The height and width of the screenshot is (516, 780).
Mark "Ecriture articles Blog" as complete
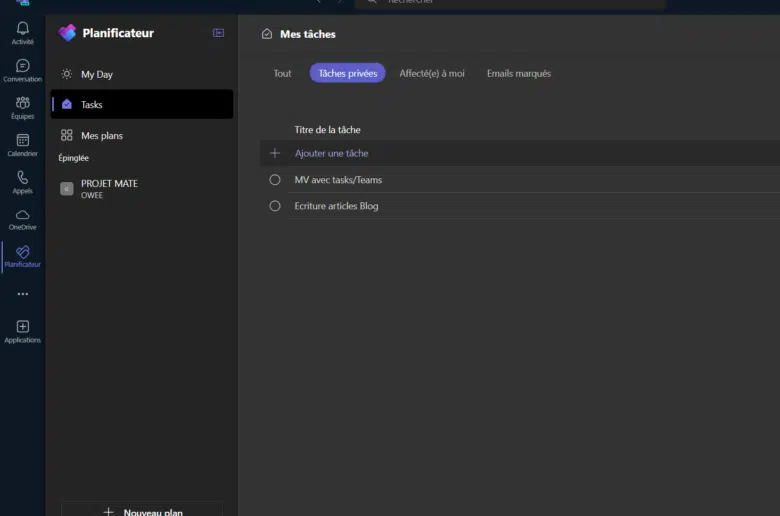pos(275,206)
